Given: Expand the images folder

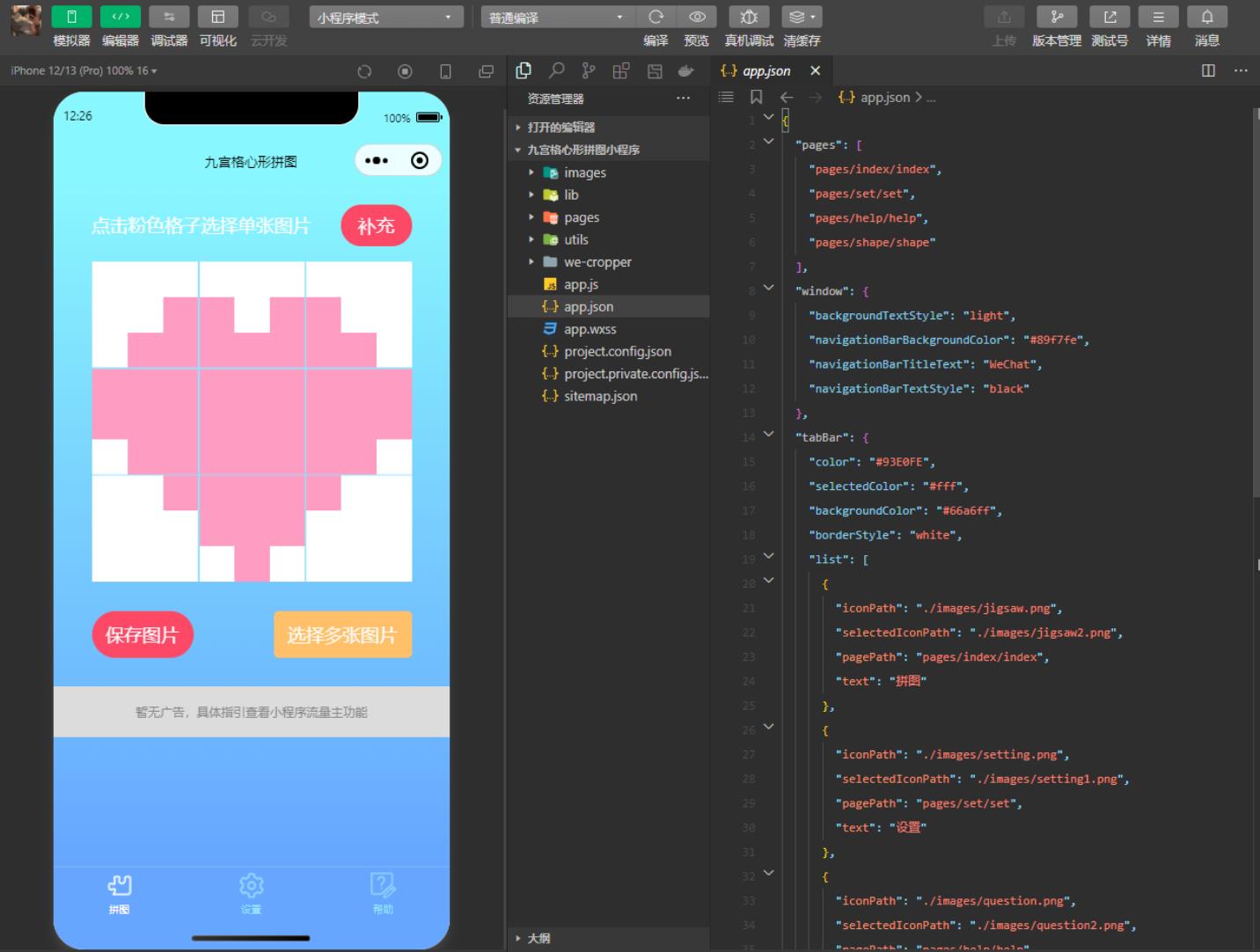Looking at the screenshot, I should click(x=585, y=172).
